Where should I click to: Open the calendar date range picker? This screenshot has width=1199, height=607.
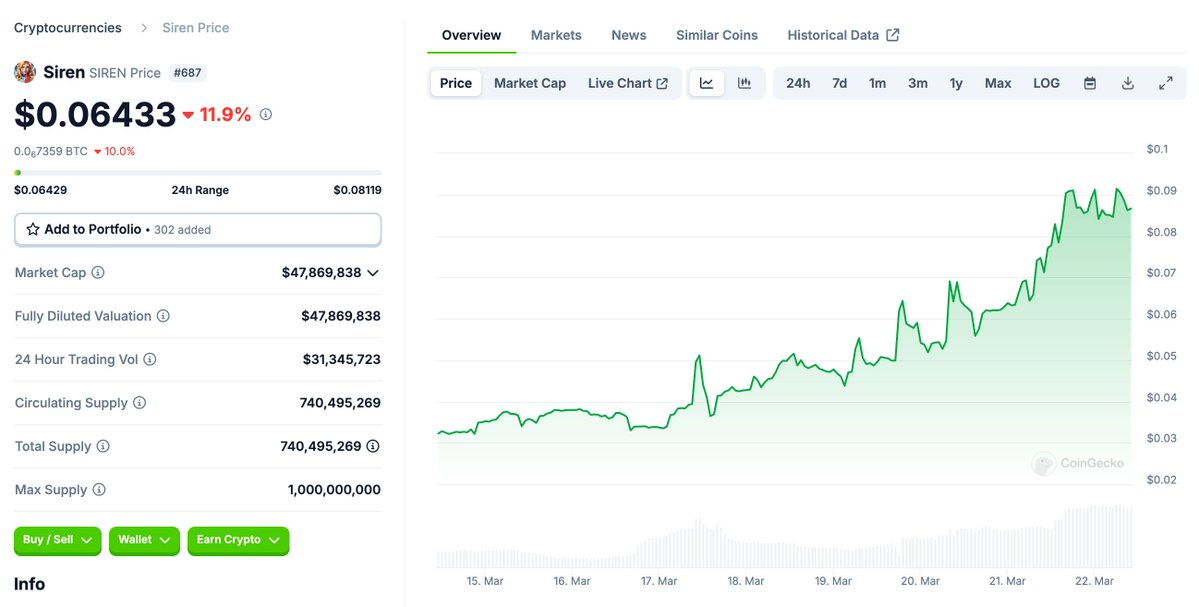click(x=1090, y=83)
